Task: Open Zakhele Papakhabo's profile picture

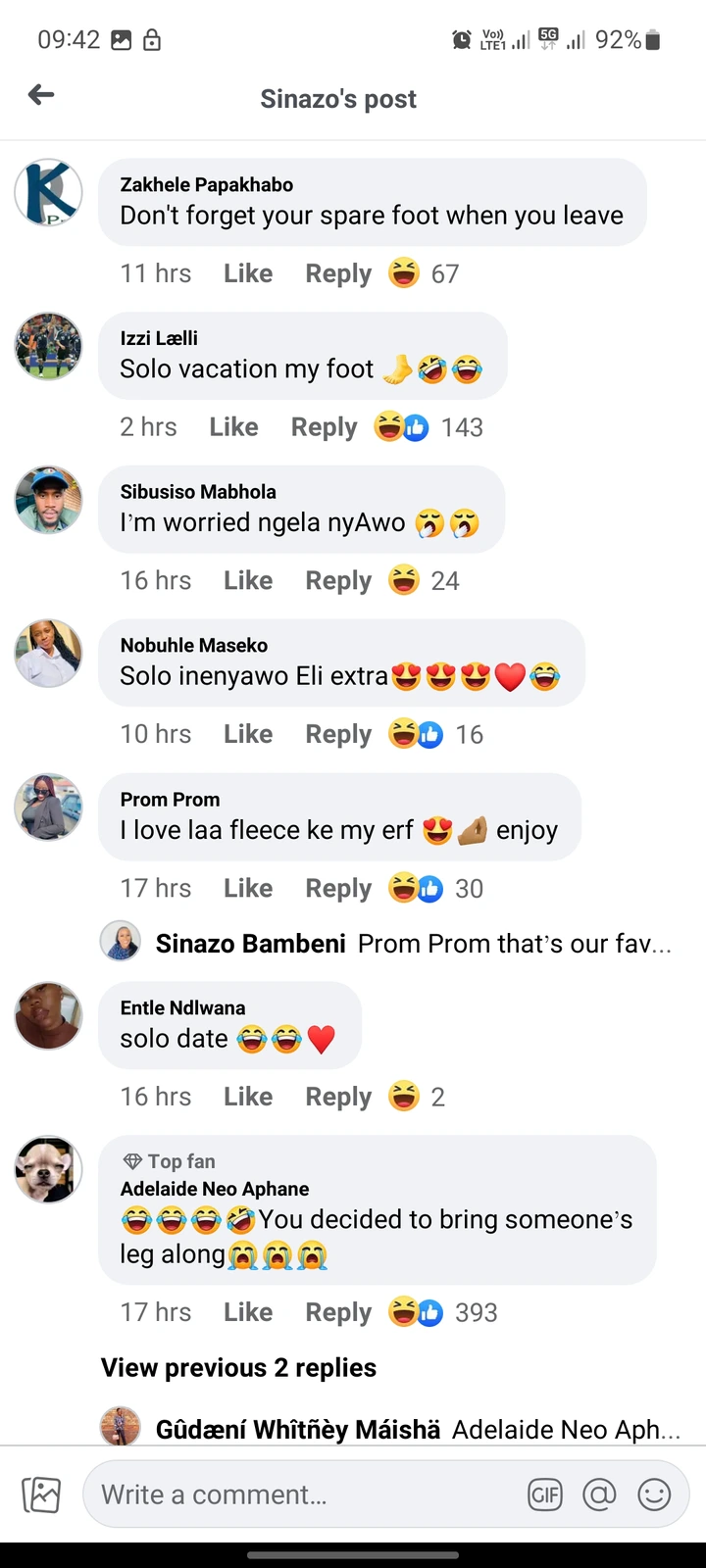Action: (48, 193)
